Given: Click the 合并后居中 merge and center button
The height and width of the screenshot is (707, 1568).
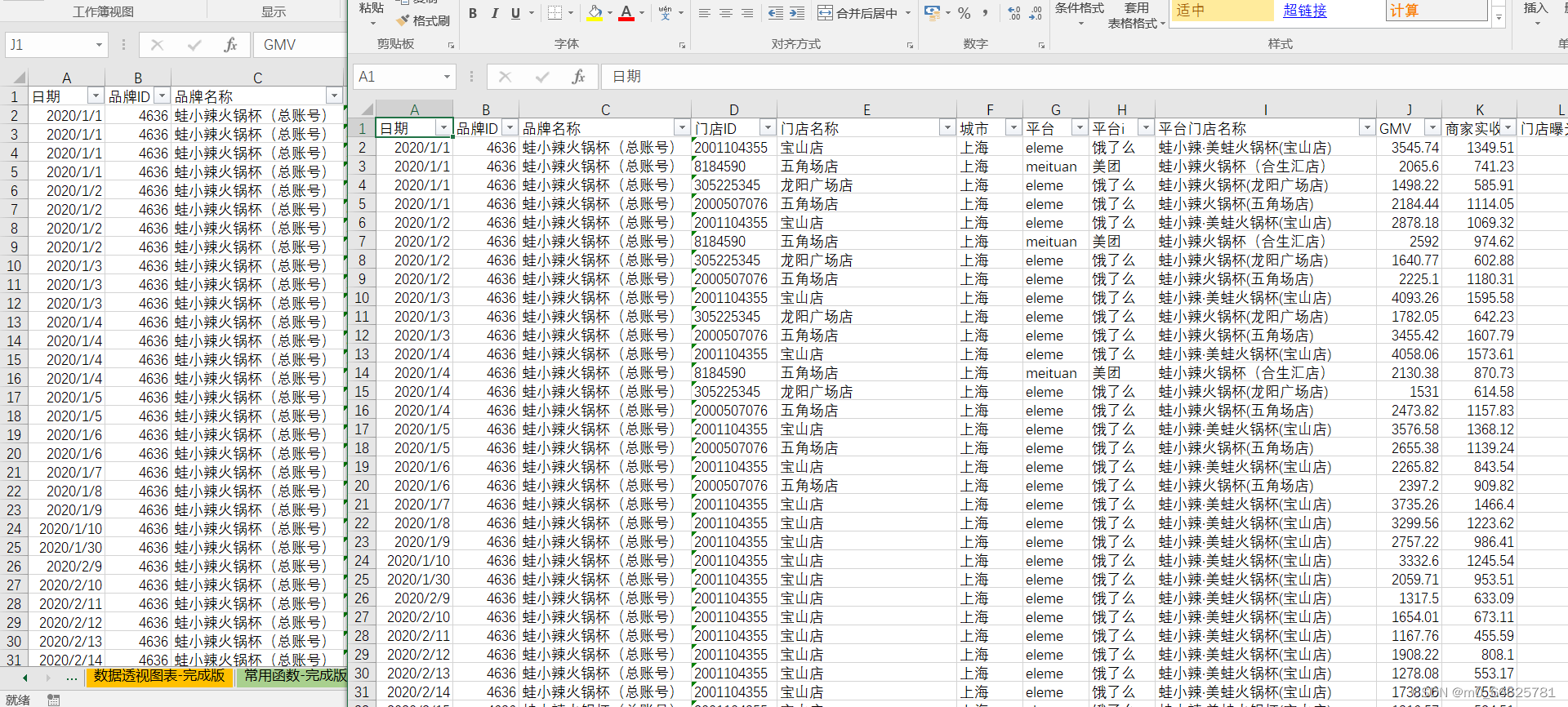Looking at the screenshot, I should (857, 13).
